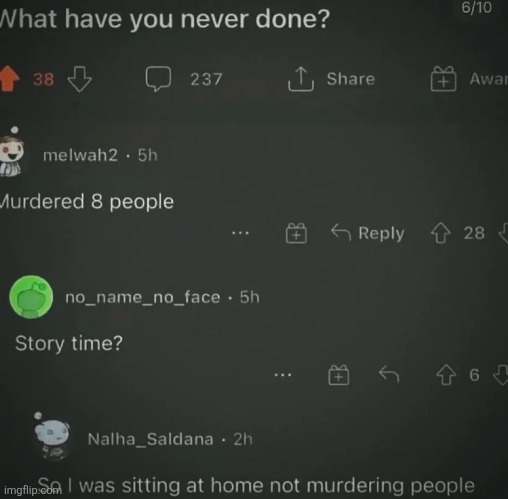Upvote the Story time? comment
508x499 pixels.
pyautogui.click(x=446, y=375)
